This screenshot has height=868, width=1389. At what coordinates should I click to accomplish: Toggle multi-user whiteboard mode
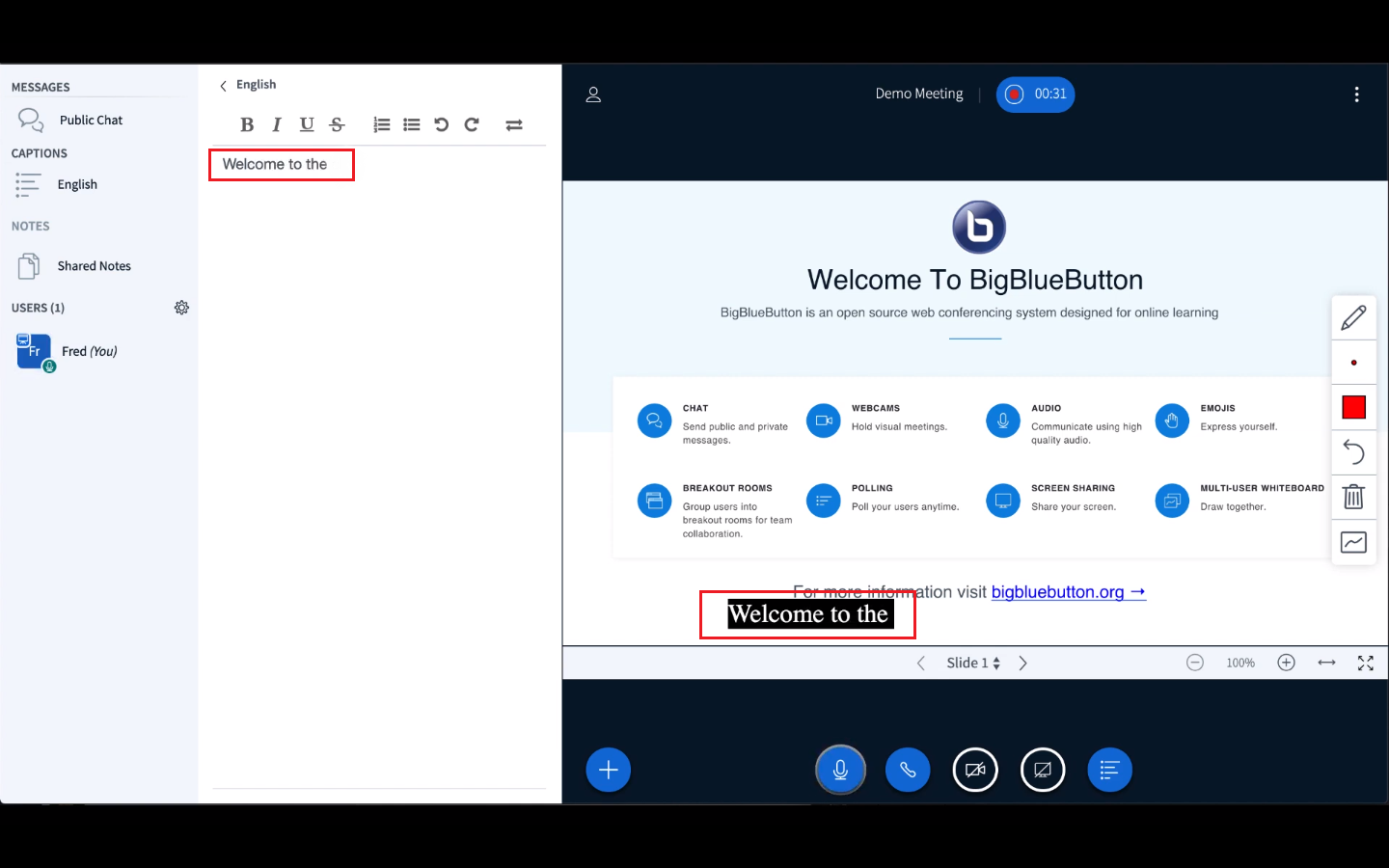click(1353, 542)
